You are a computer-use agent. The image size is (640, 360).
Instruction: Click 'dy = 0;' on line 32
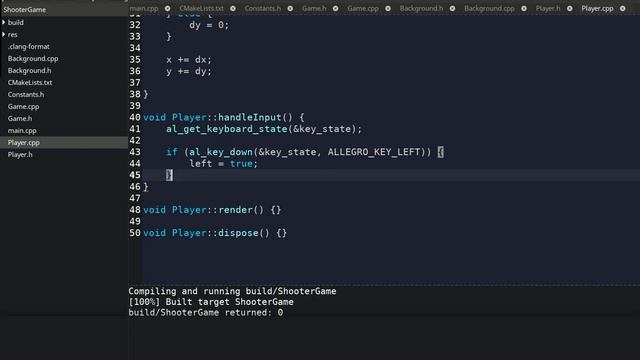tap(209, 25)
